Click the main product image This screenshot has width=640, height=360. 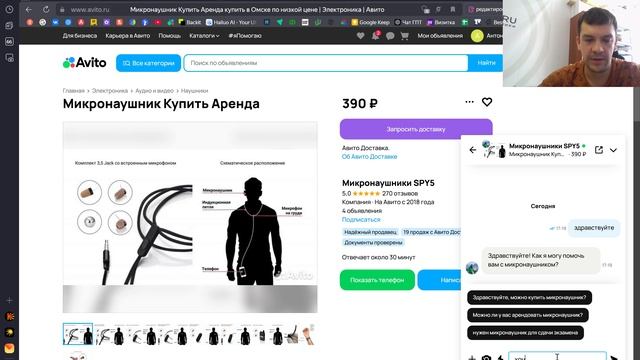coord(190,217)
